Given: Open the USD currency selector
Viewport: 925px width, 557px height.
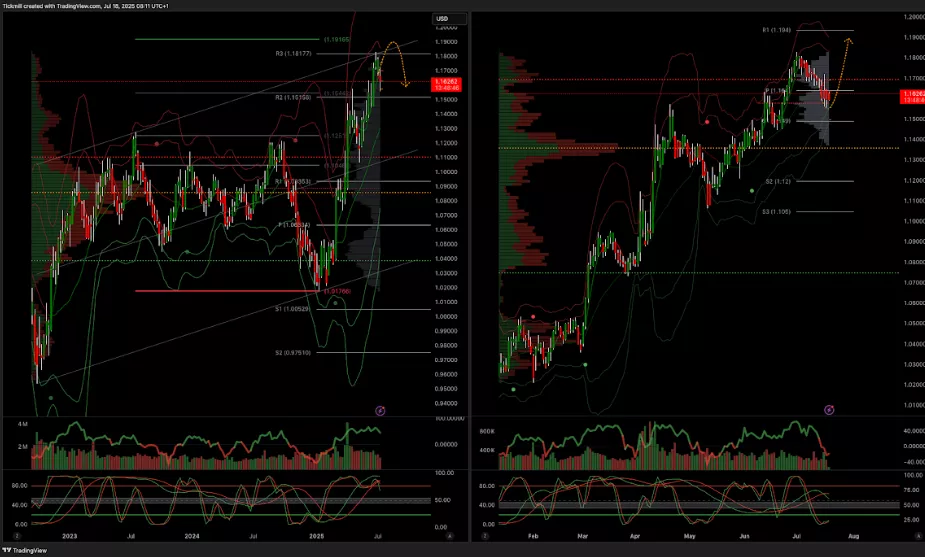Looking at the screenshot, I should click(442, 19).
